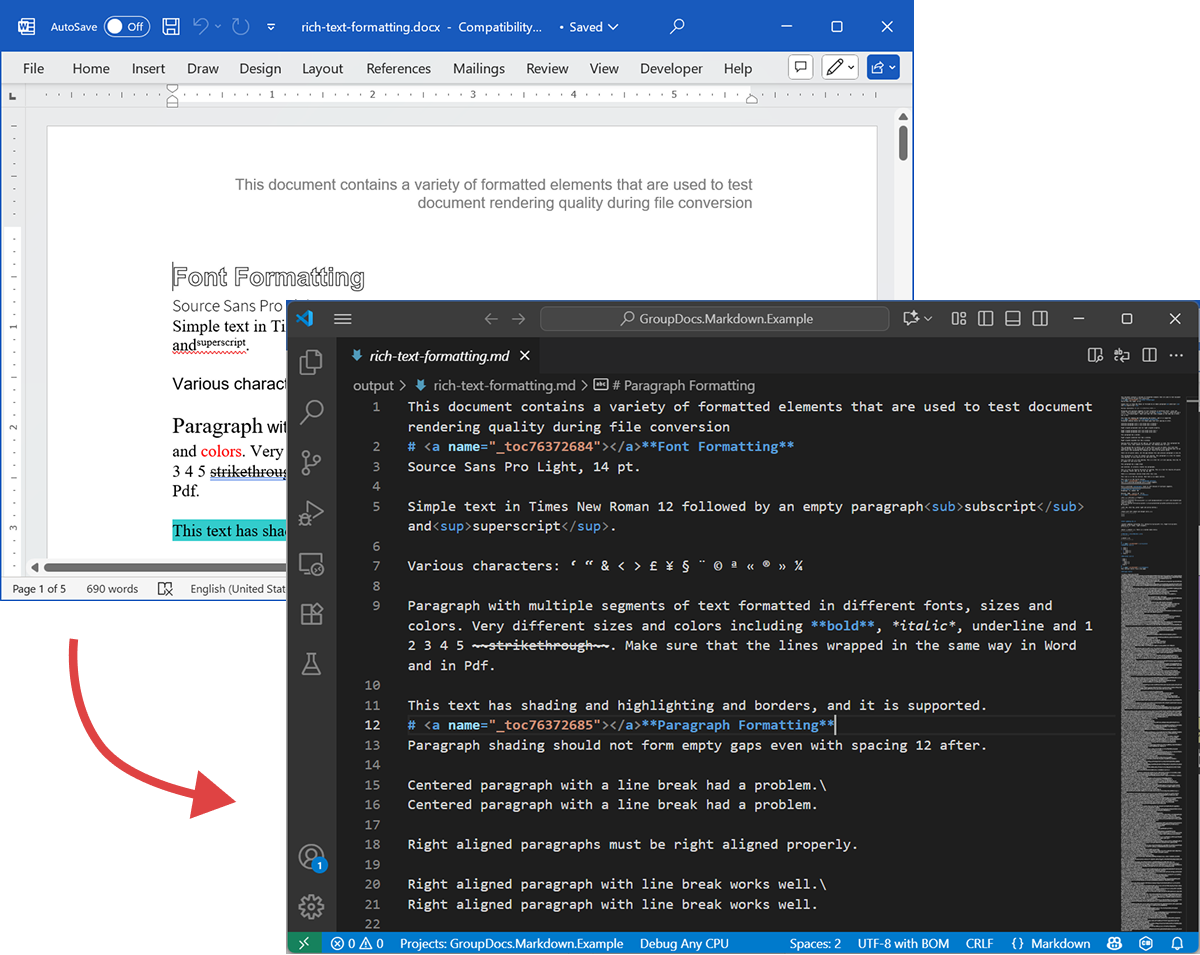Open word count via 690 words label
The width and height of the screenshot is (1200, 955).
112,589
